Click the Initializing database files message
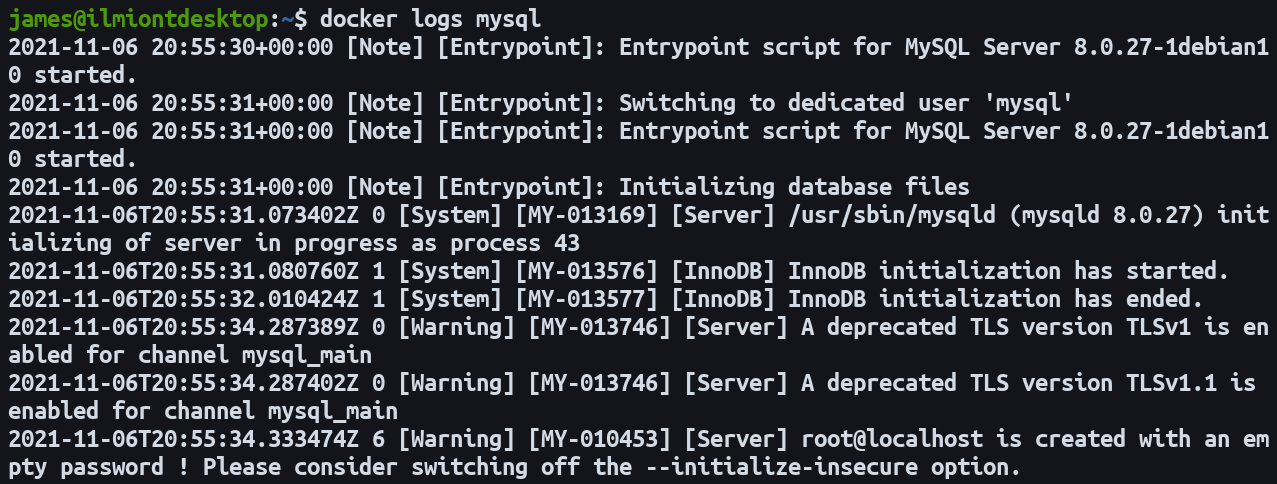1277x484 pixels. pyautogui.click(x=795, y=187)
